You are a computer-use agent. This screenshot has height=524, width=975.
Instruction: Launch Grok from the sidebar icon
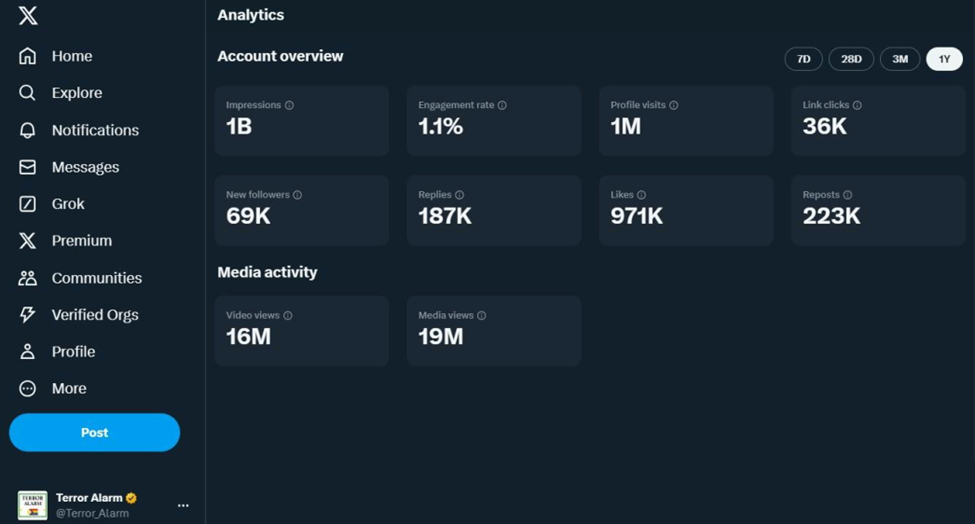pos(28,204)
